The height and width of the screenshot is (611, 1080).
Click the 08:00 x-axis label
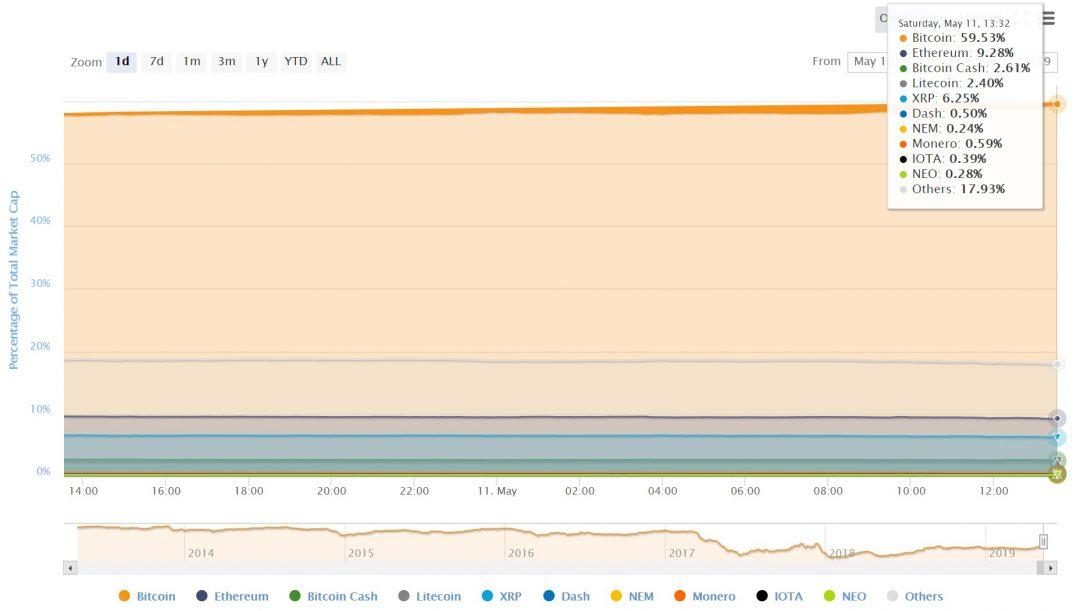(x=828, y=491)
